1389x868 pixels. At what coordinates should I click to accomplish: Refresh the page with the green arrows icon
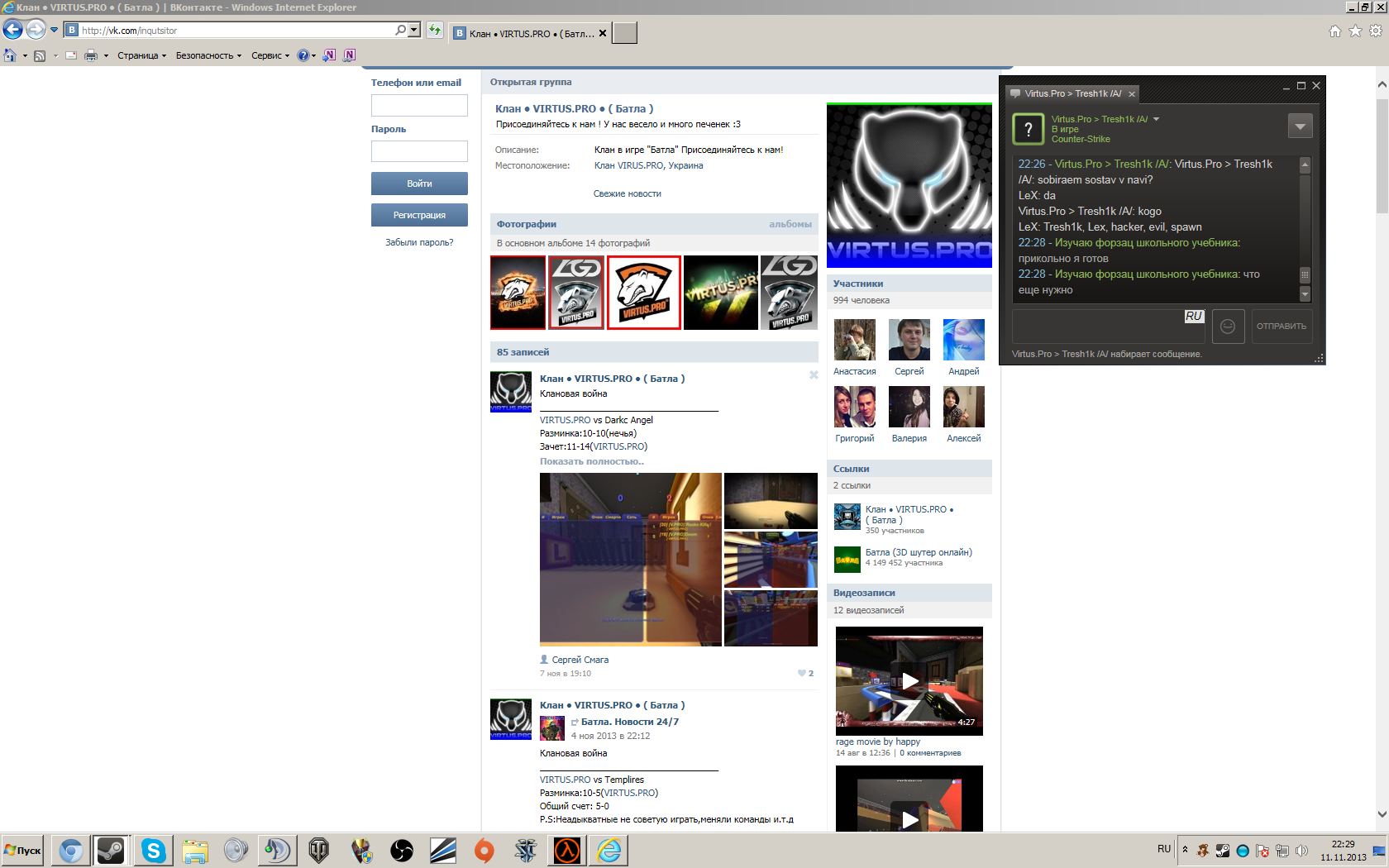tap(434, 30)
